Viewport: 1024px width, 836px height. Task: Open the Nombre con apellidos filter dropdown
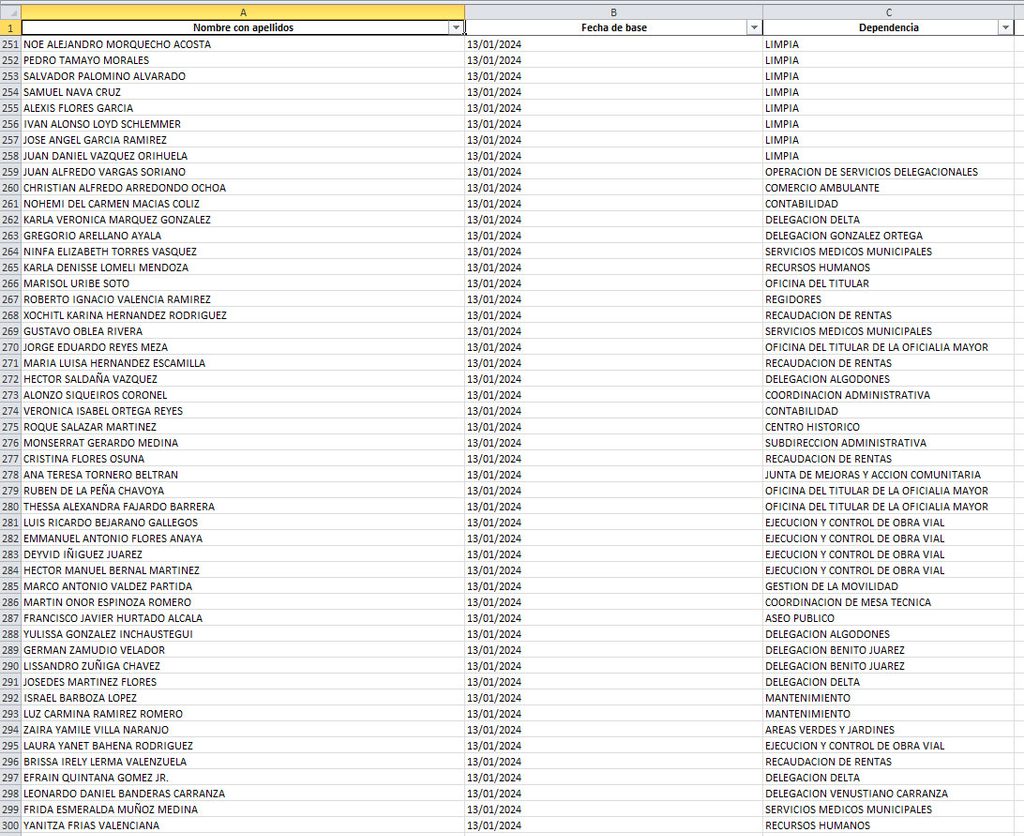[x=456, y=27]
